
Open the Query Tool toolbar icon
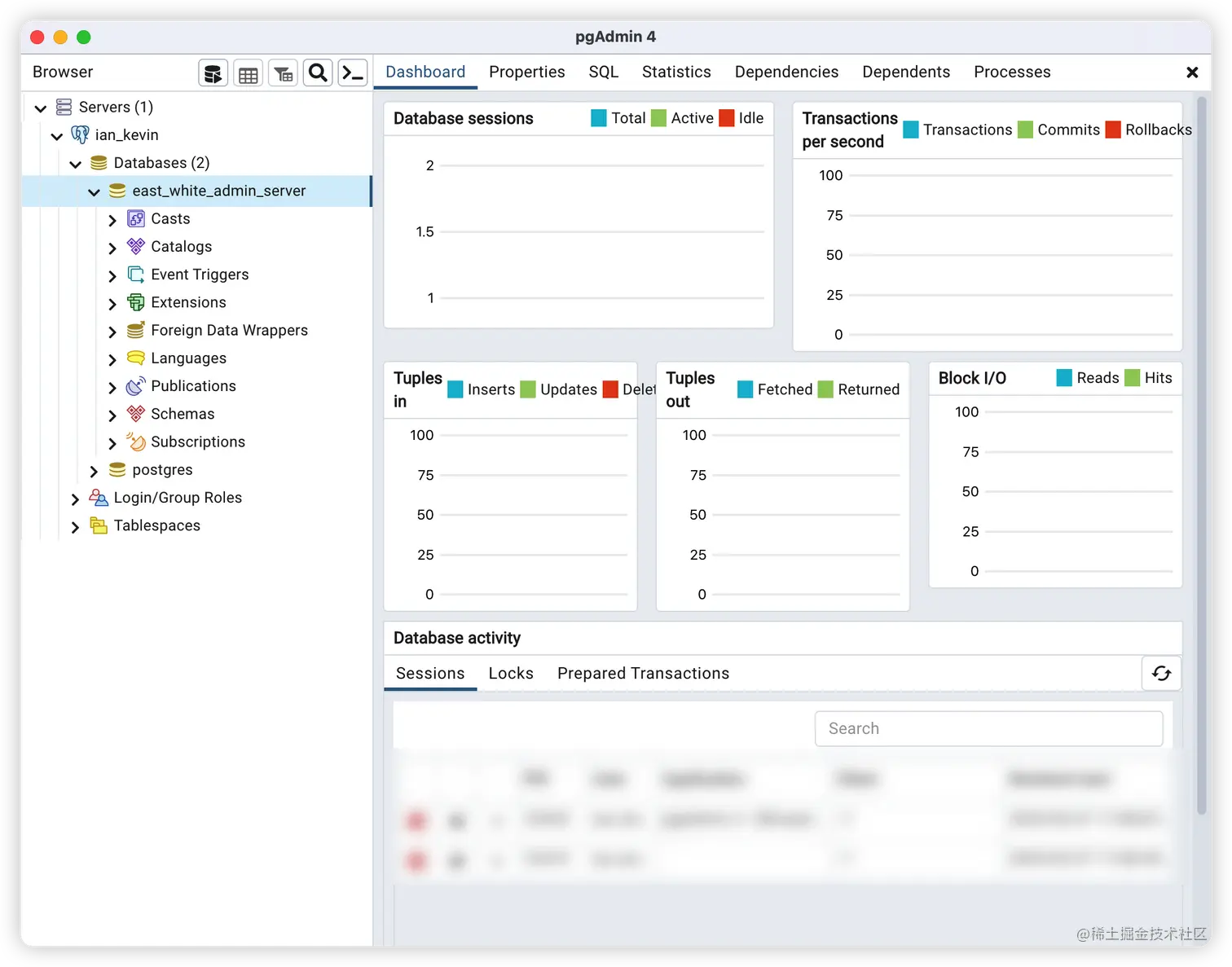pyautogui.click(x=213, y=73)
